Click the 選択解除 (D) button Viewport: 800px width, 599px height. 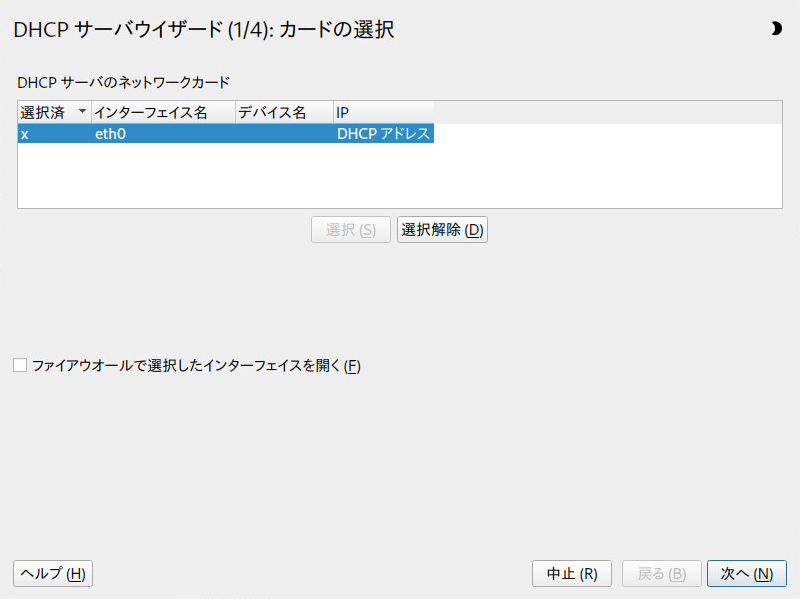pos(442,230)
